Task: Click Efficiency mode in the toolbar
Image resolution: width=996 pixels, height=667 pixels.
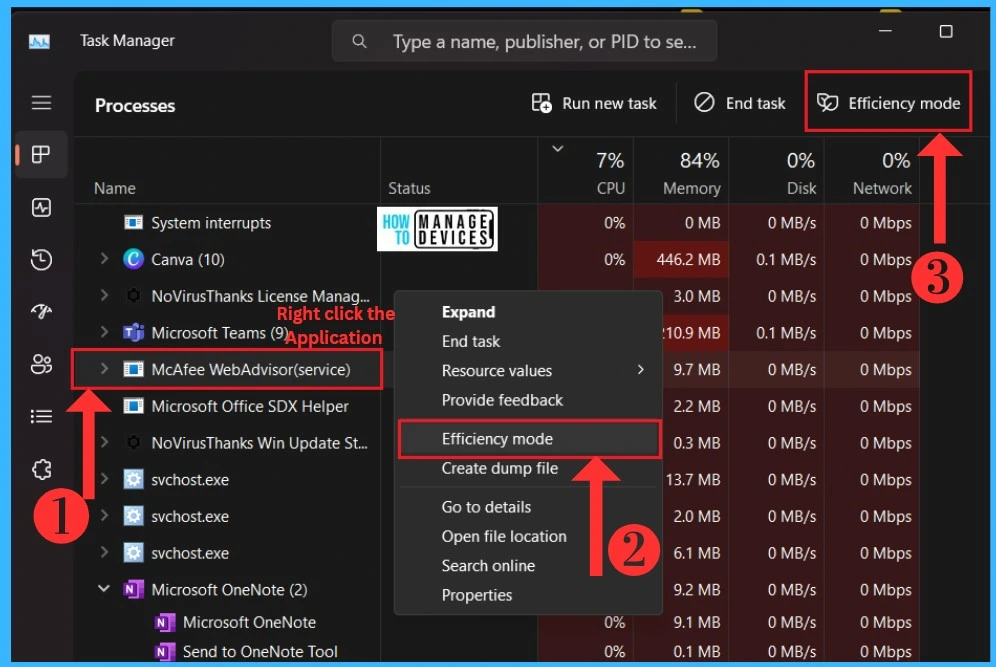Action: (888, 103)
